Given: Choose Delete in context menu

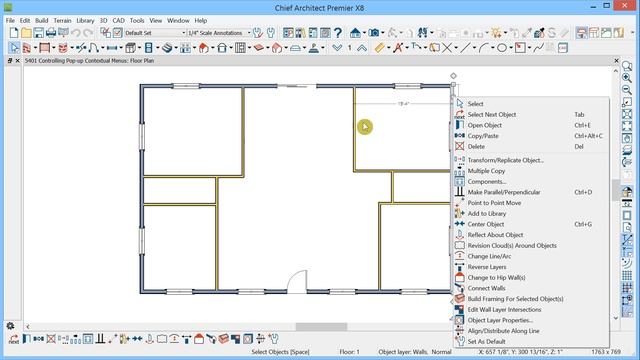Looking at the screenshot, I should [x=531, y=147].
